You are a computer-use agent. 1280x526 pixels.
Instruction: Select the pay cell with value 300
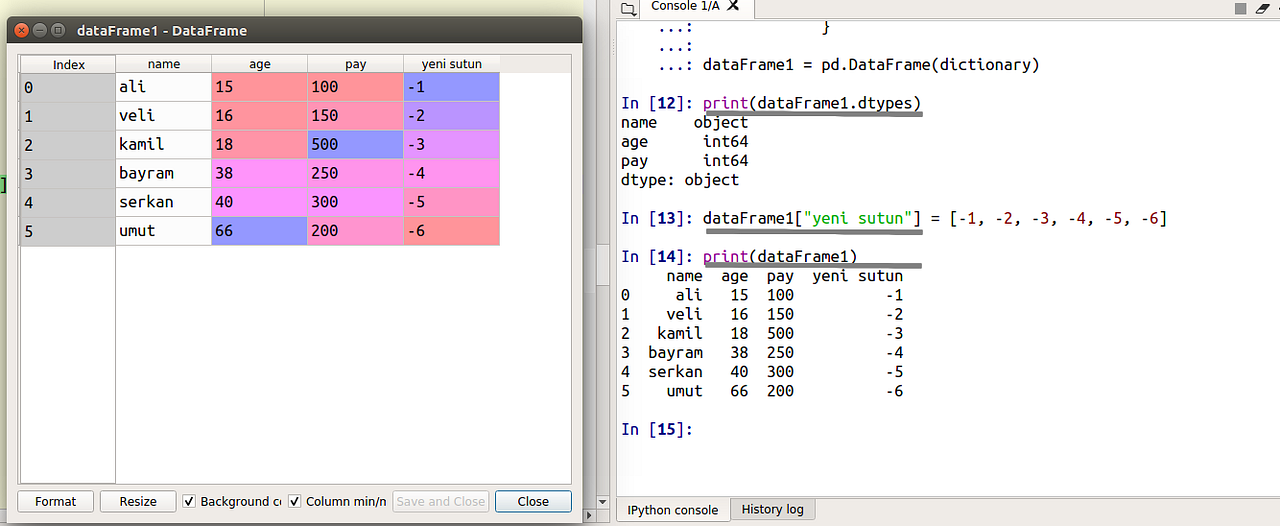356,202
